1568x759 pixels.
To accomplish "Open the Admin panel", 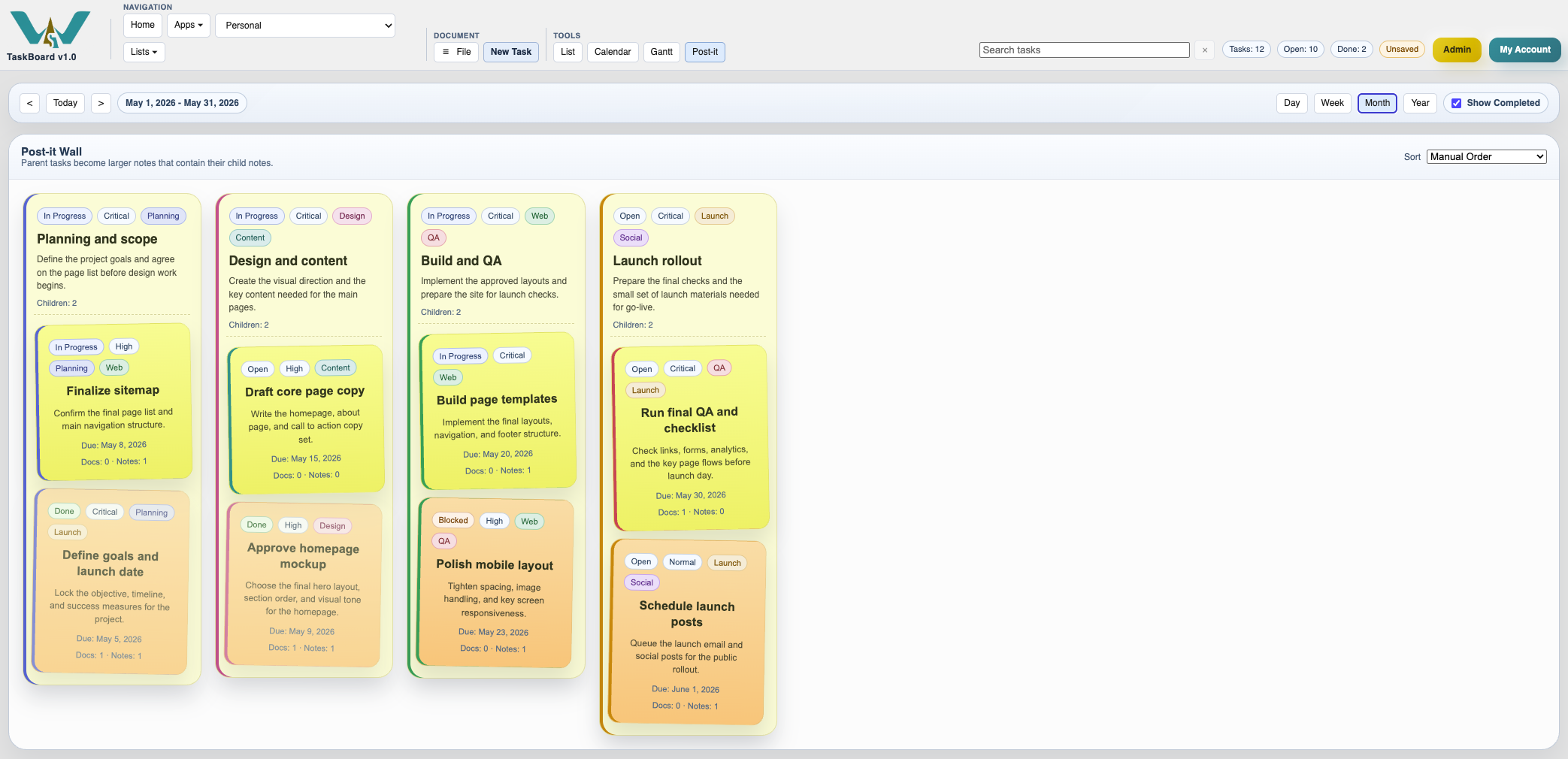I will 1457,50.
